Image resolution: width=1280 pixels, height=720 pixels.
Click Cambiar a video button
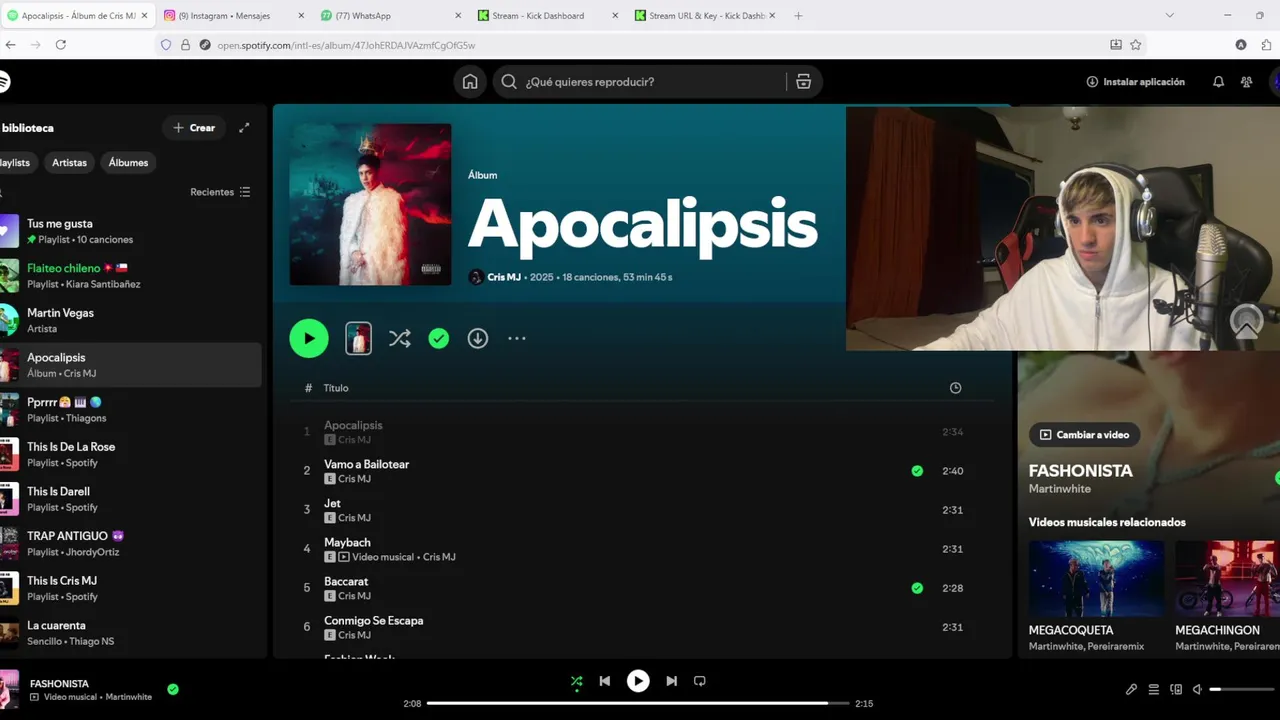pos(1084,435)
